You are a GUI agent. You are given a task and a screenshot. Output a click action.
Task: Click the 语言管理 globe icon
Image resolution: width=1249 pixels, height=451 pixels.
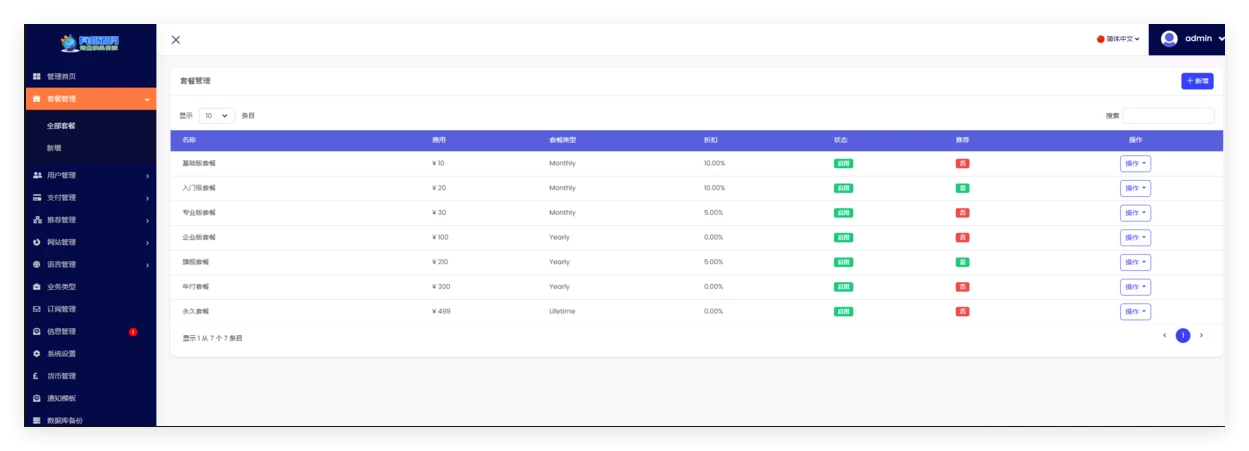tap(37, 265)
